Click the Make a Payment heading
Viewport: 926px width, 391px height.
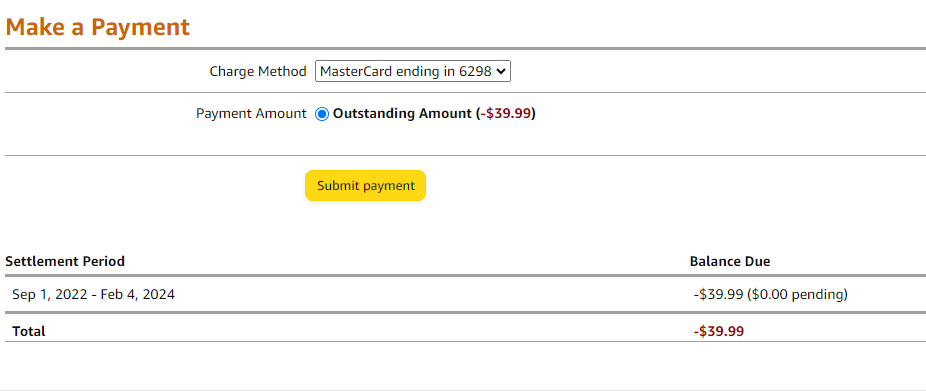(97, 27)
